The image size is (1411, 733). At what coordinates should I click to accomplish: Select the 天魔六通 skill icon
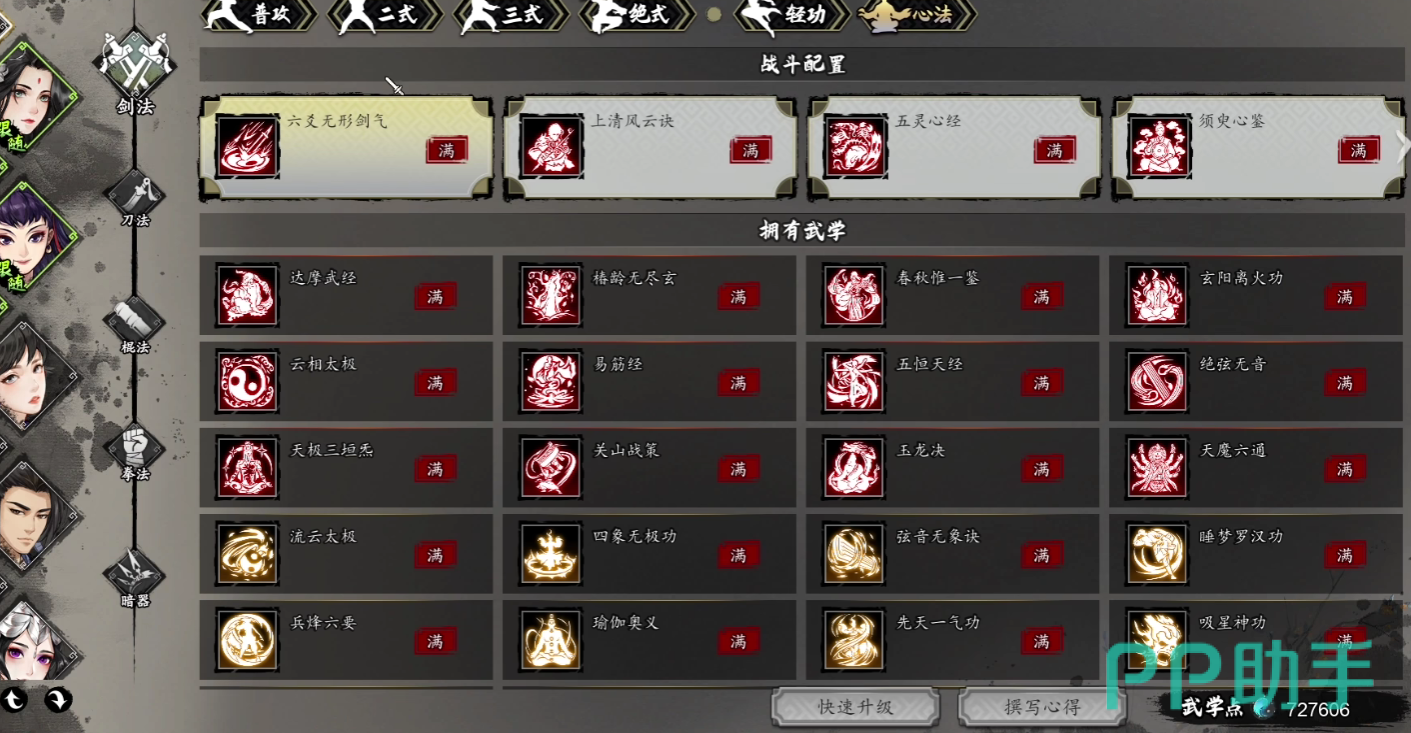coord(1157,467)
